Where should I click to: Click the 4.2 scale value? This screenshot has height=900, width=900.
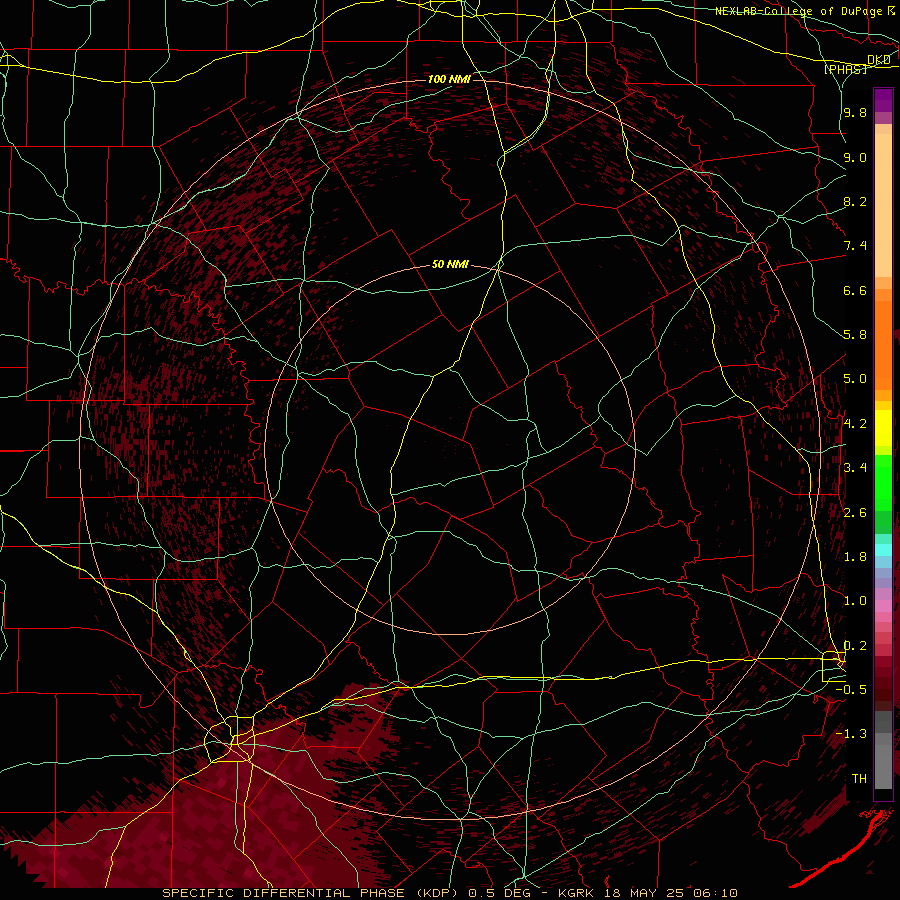pos(855,424)
